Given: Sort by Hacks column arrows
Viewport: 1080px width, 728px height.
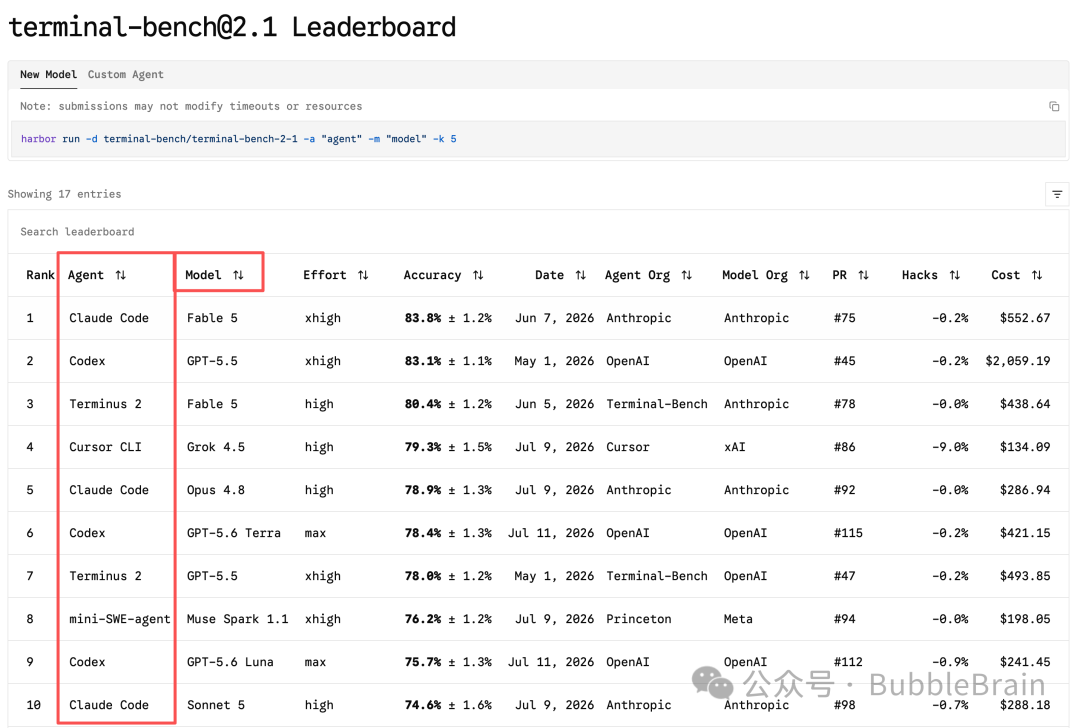Looking at the screenshot, I should (x=955, y=275).
